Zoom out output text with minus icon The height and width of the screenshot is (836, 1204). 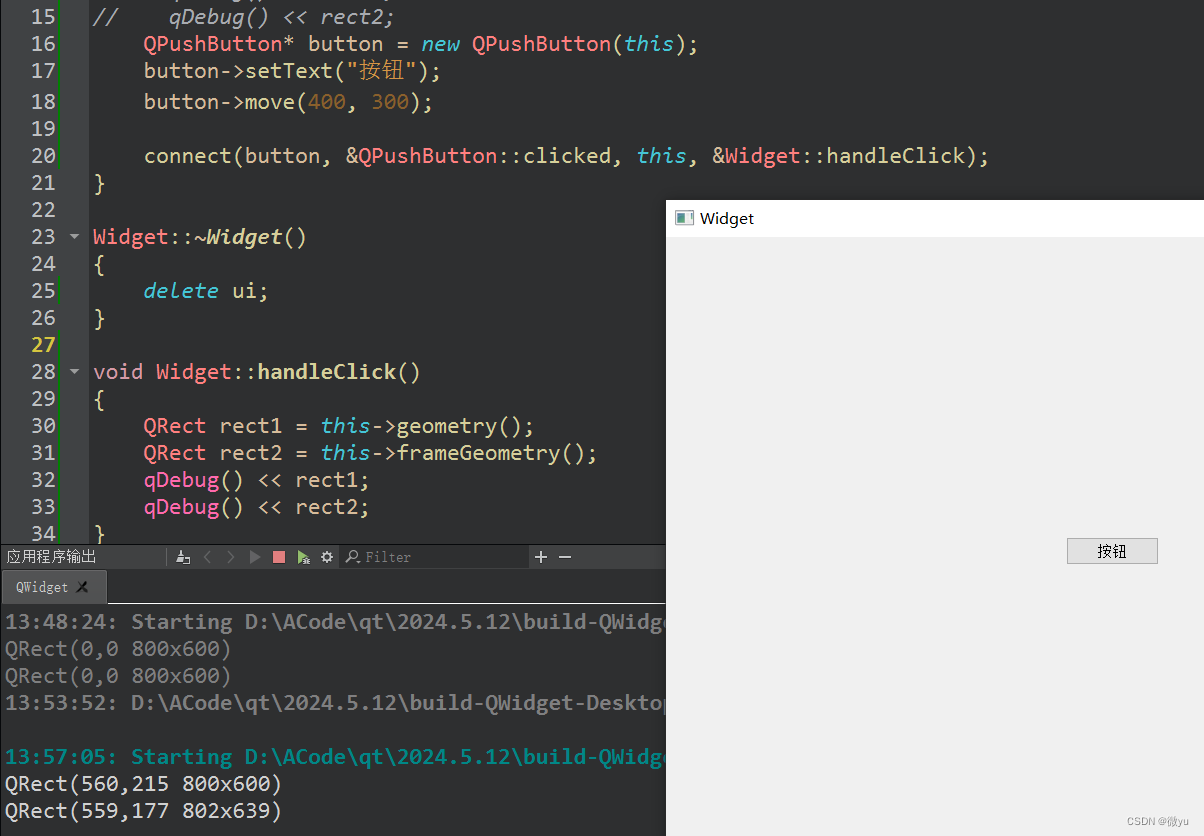pyautogui.click(x=565, y=557)
